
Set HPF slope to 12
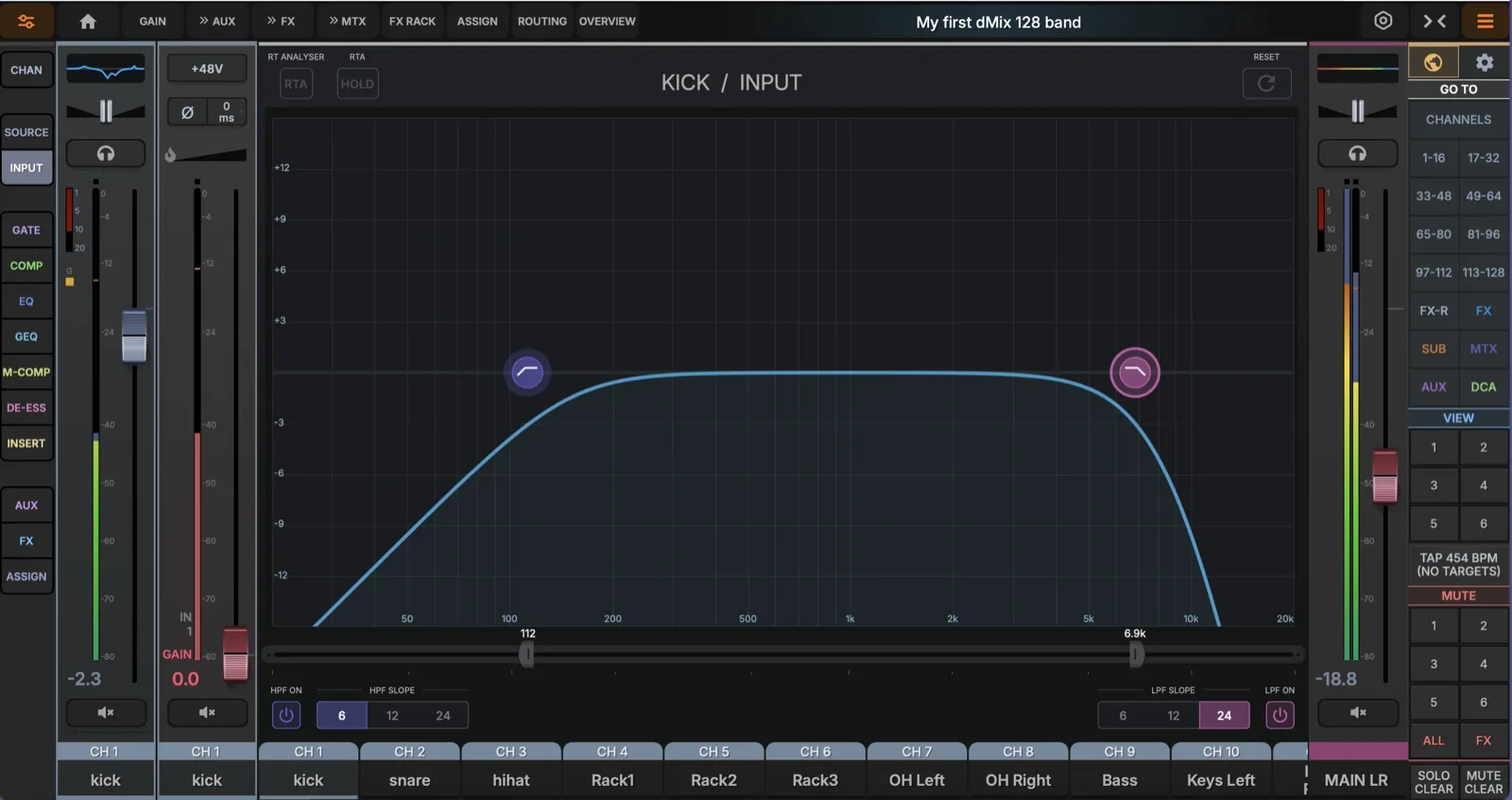click(392, 715)
